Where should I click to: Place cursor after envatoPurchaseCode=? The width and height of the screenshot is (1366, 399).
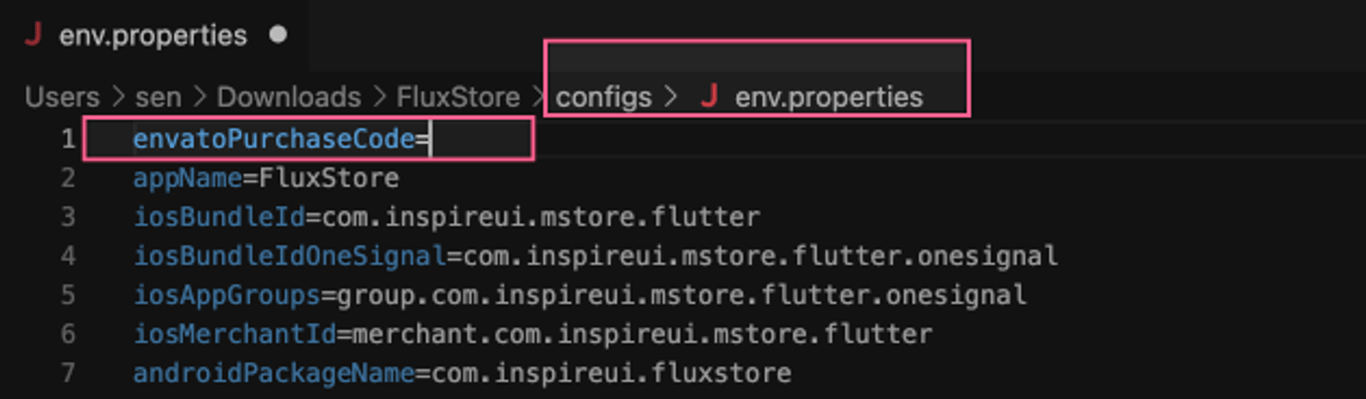click(430, 139)
